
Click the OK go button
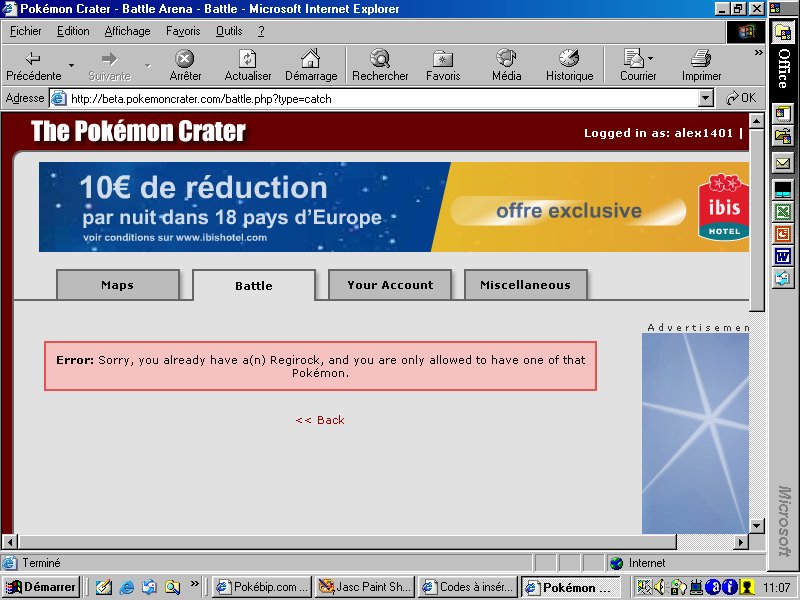pyautogui.click(x=741, y=99)
